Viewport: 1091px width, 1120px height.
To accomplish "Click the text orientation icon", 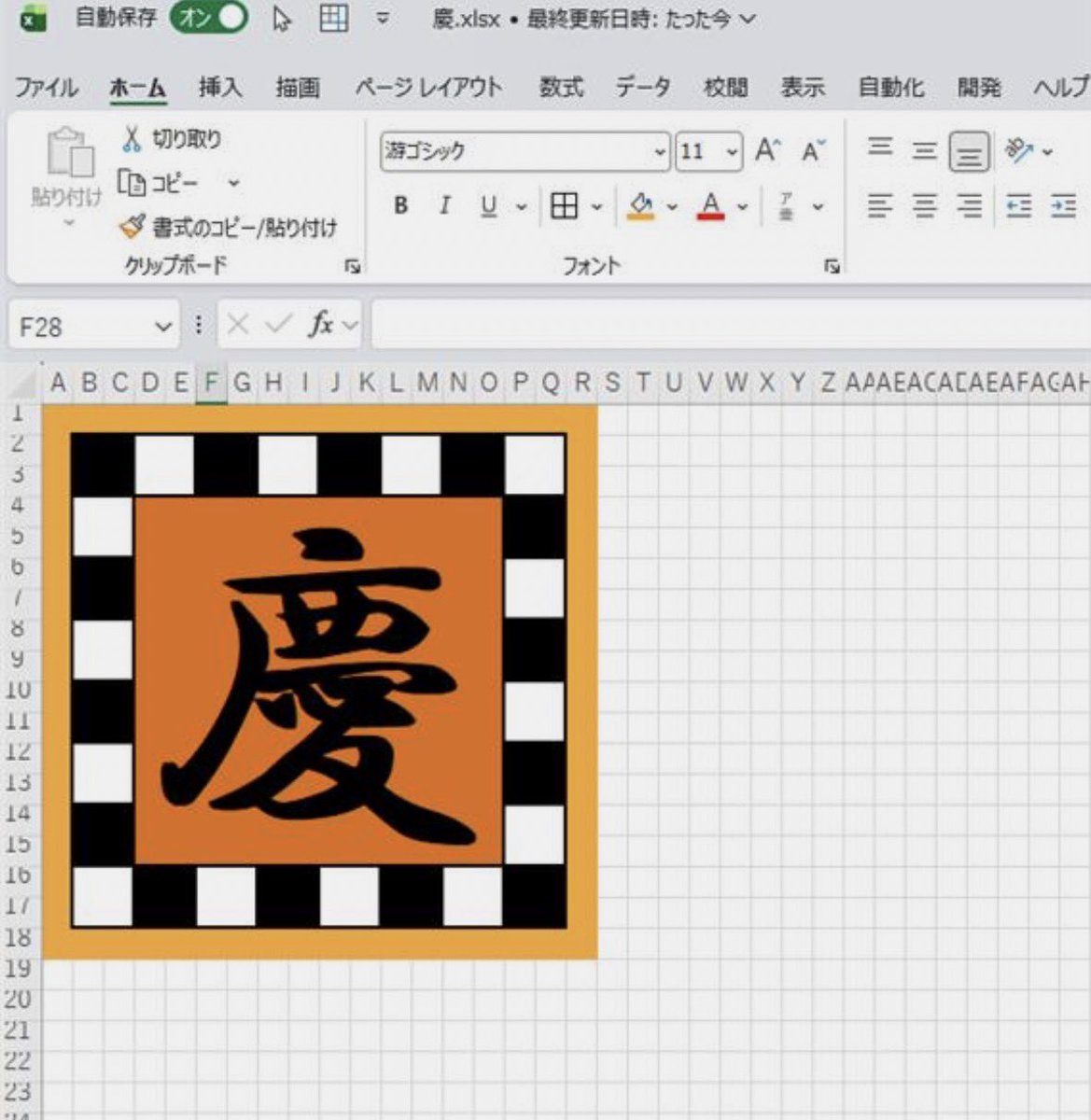I will coord(1018,149).
